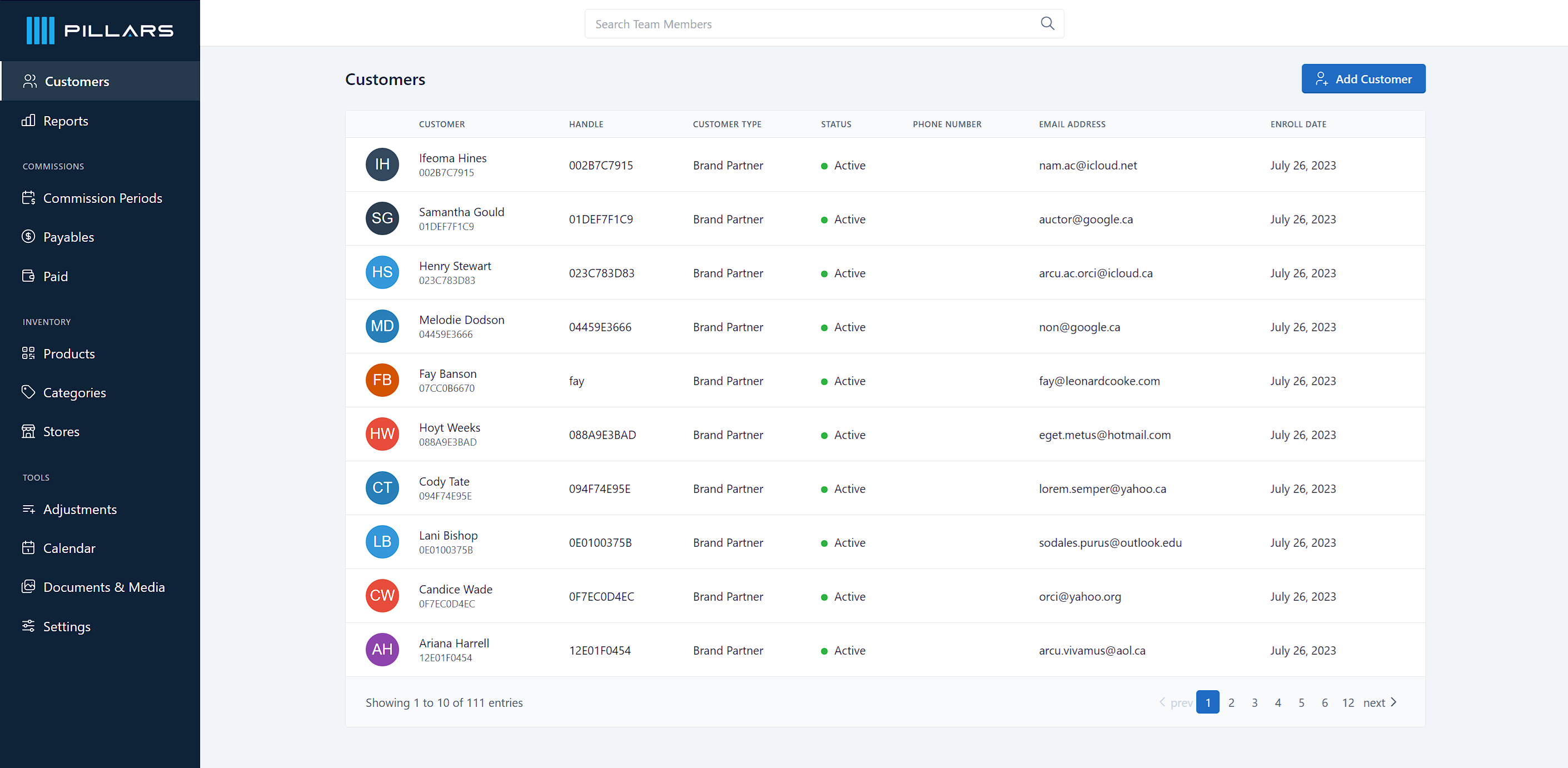The width and height of the screenshot is (1568, 768).
Task: Open Reports from the sidebar
Action: coord(65,121)
